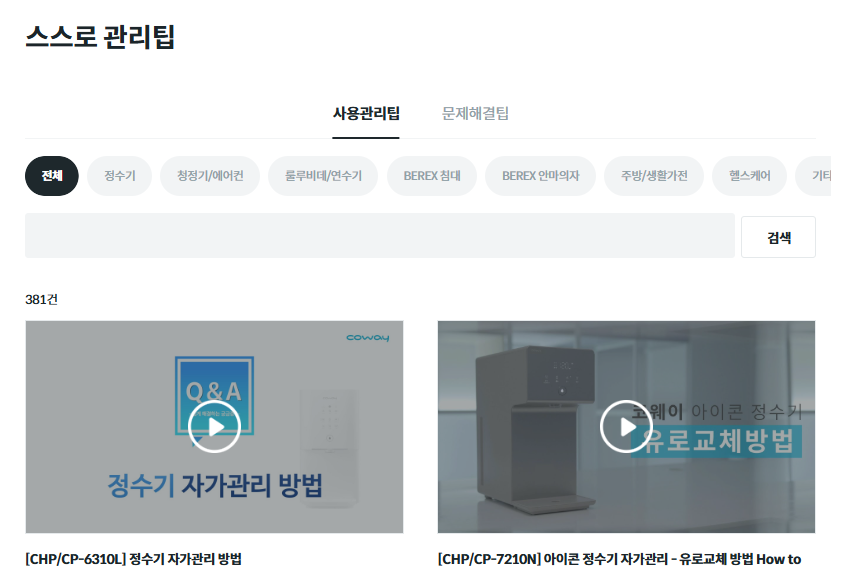Click the search text input field

(380, 236)
